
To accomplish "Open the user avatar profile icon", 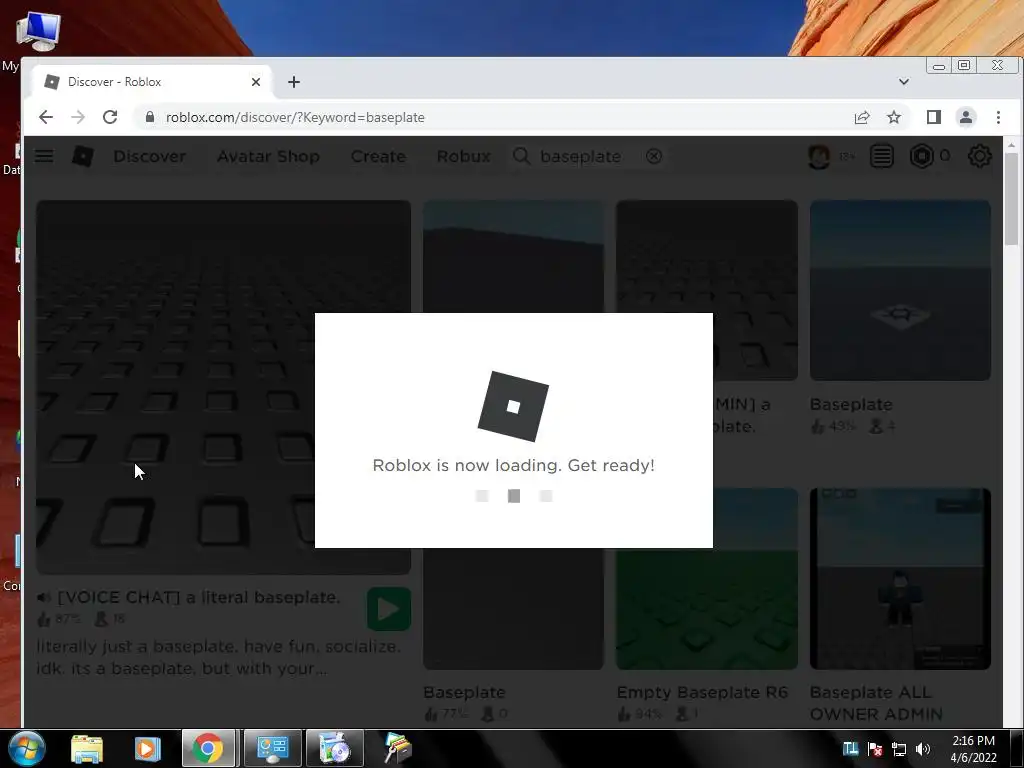I will (819, 156).
